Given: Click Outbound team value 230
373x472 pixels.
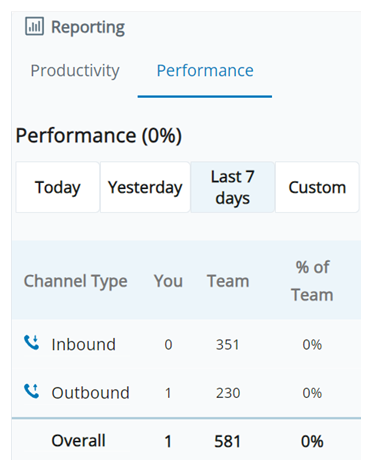Looking at the screenshot, I should click(228, 393).
